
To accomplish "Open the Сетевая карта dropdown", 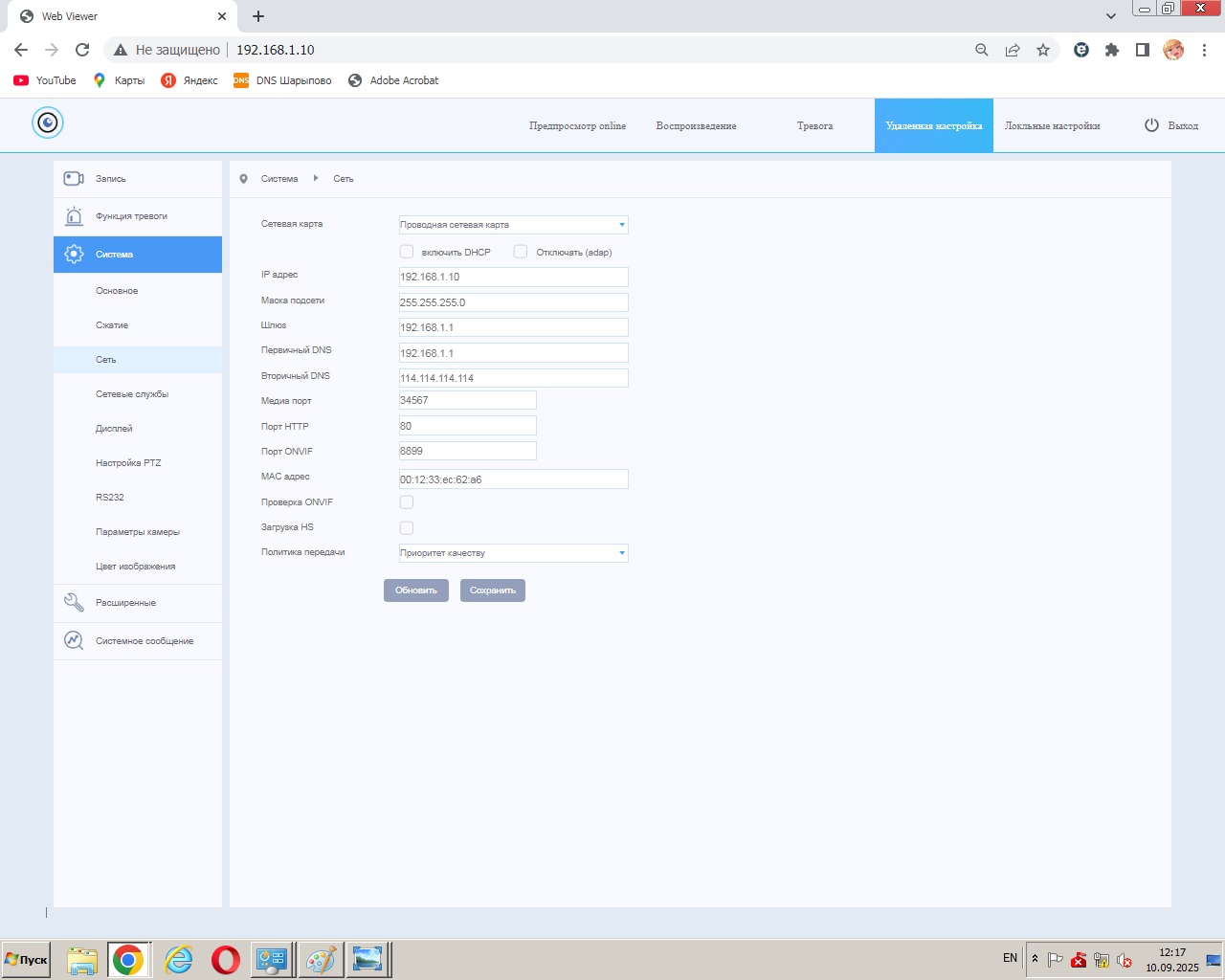I will [x=513, y=225].
